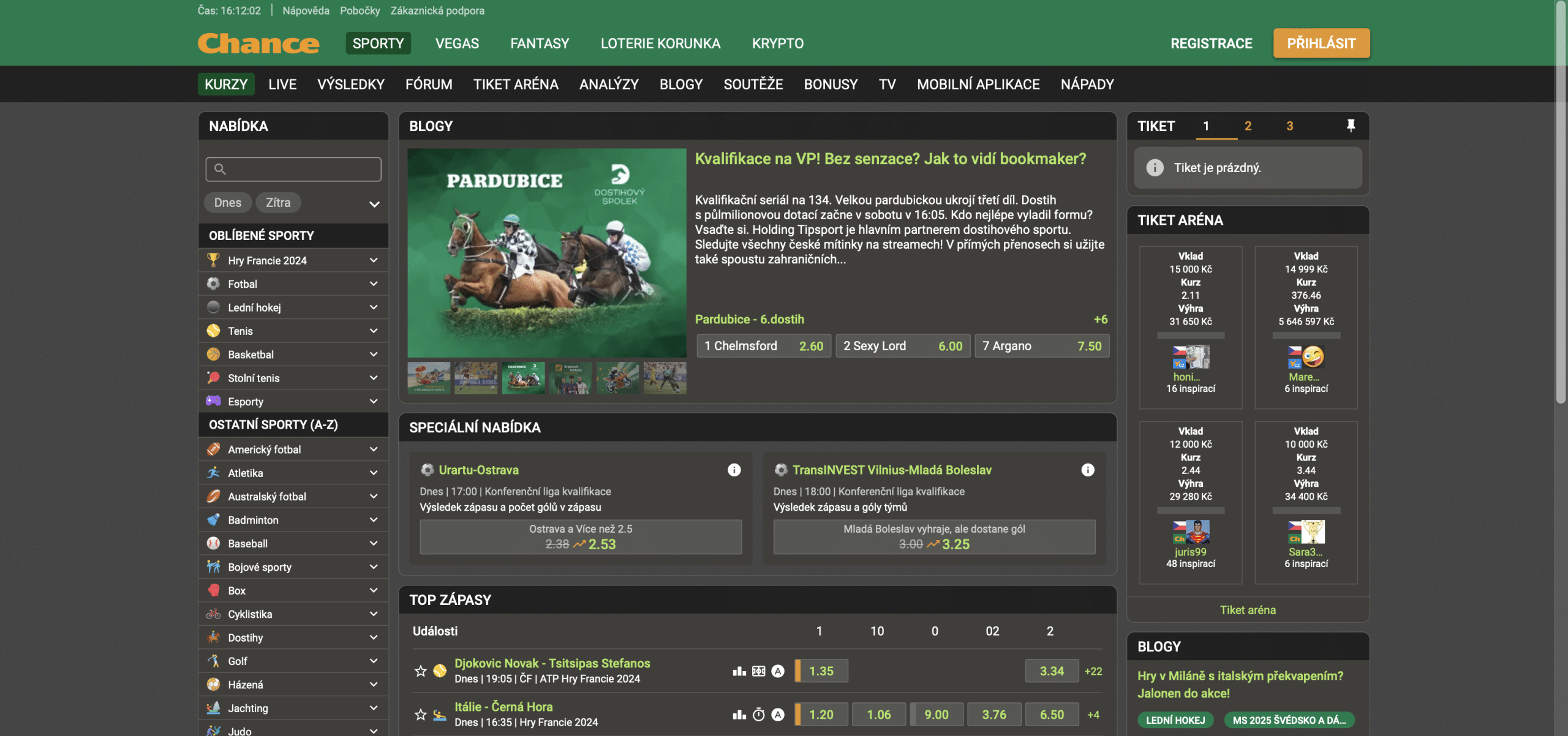Click the stopwatch icon in Itálie-Černá Hora row
The height and width of the screenshot is (736, 1568).
[x=759, y=715]
